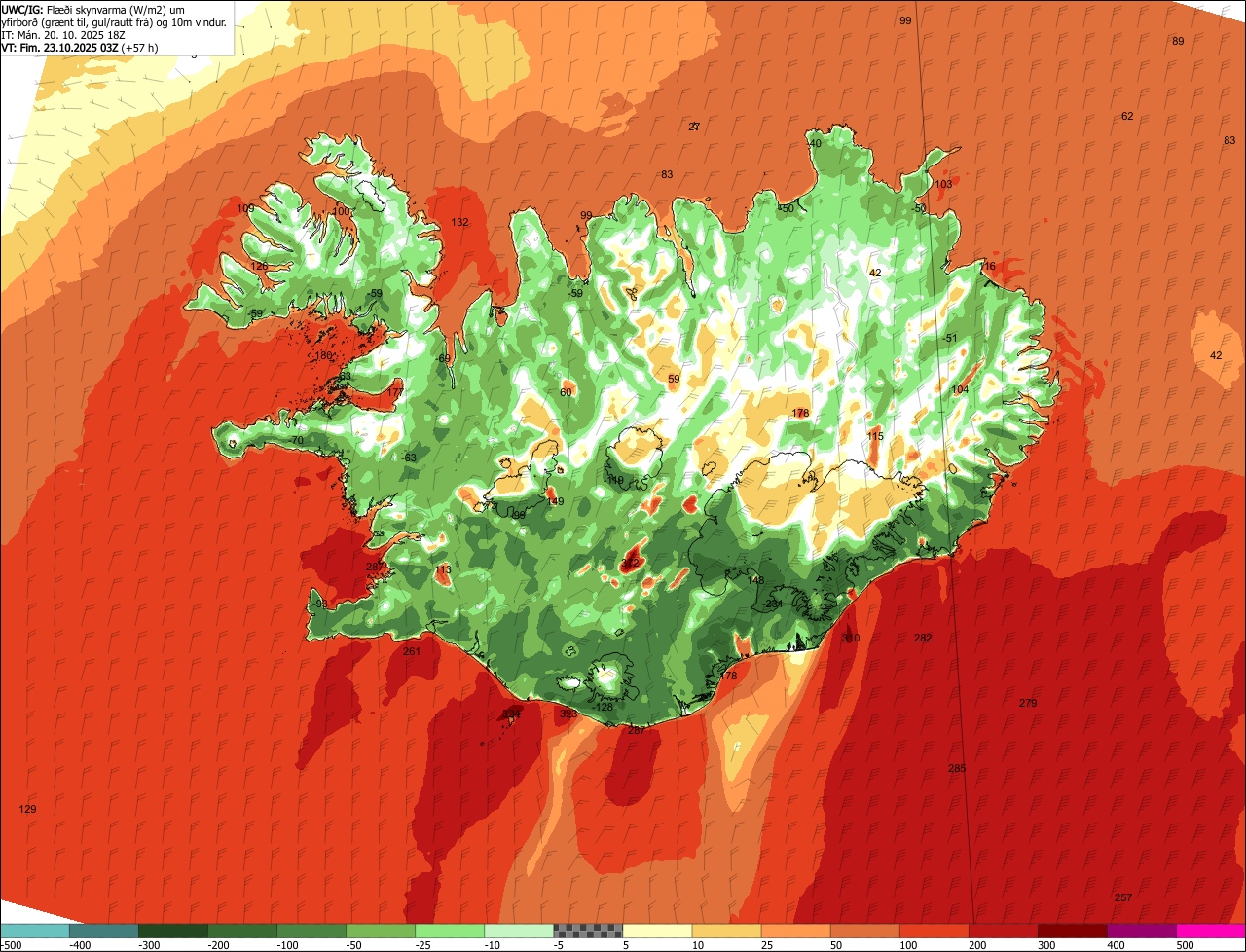Select the map value 104

tap(960, 389)
